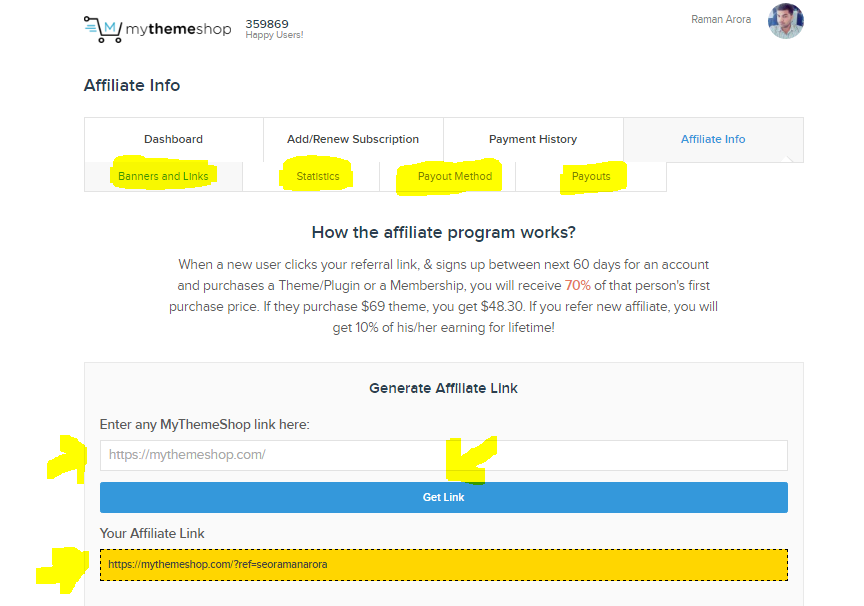Image resolution: width=864 pixels, height=606 pixels.
Task: Click the Affiliate Info page heading
Action: click(x=132, y=85)
